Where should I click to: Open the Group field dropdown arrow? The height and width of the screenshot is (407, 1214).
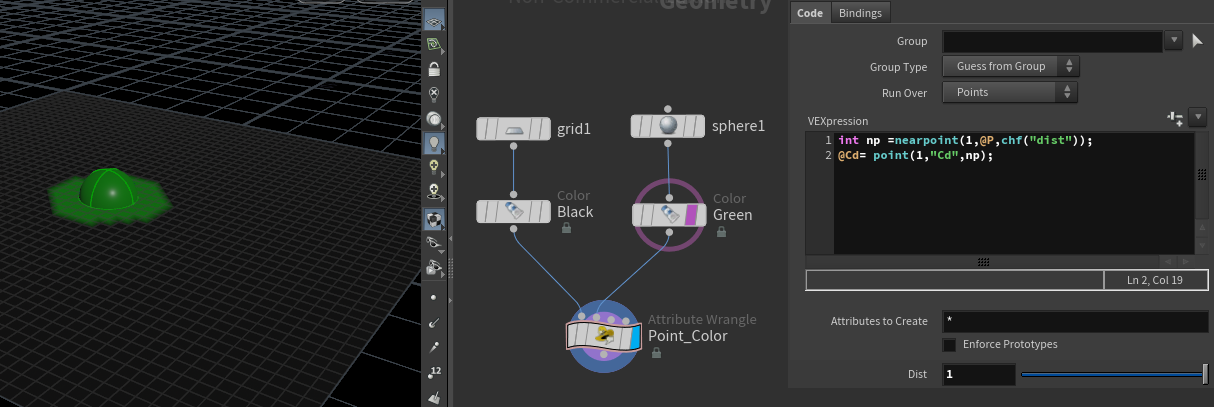coord(1174,41)
